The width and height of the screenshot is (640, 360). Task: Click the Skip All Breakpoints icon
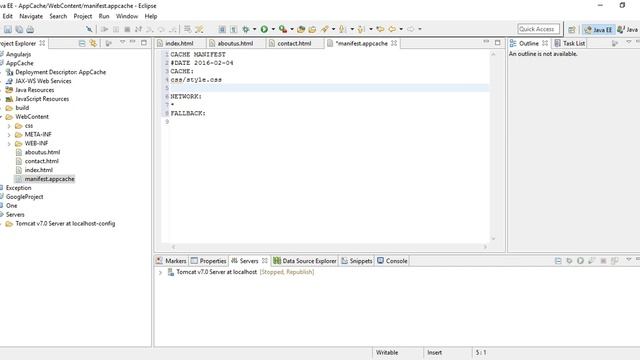89,29
